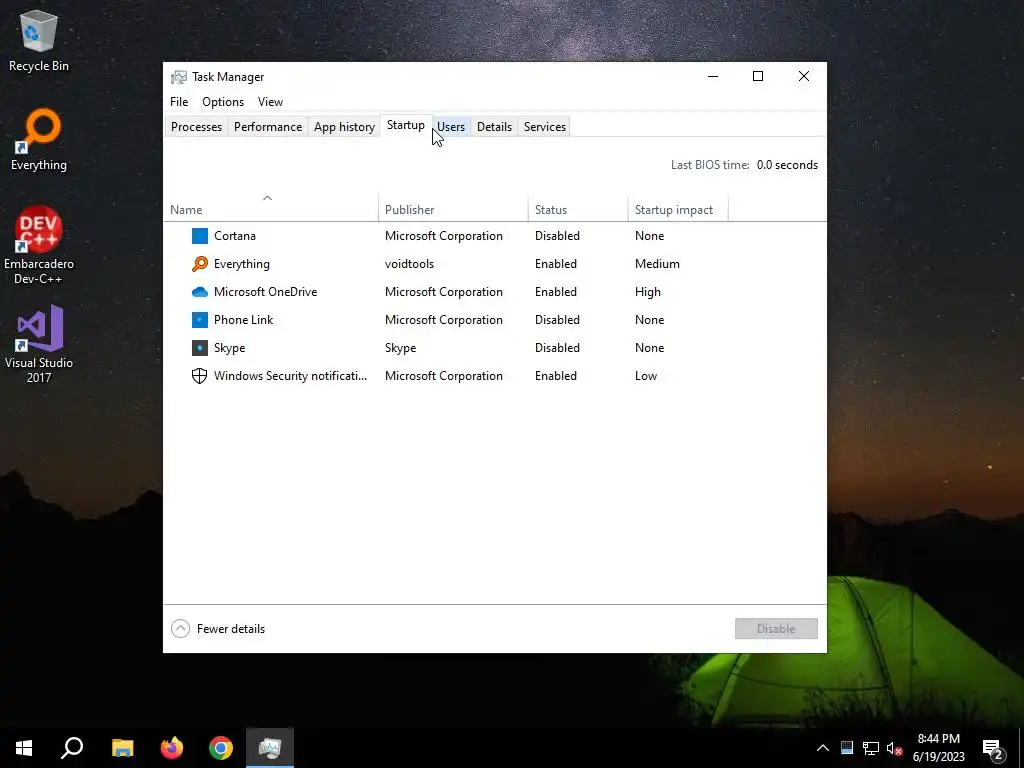
Task: Click the Phone Link app icon
Action: [200, 320]
